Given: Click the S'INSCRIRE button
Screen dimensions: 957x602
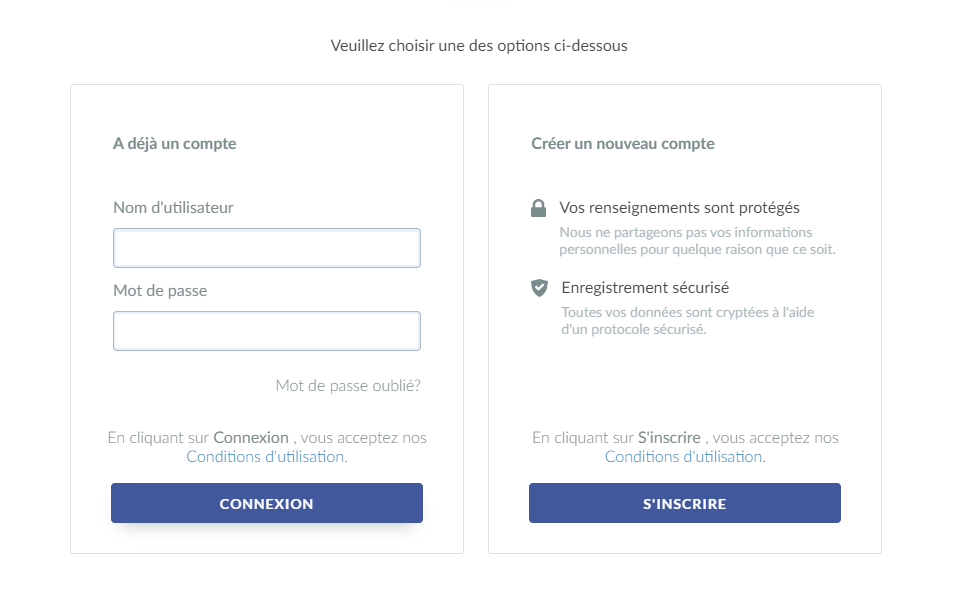Looking at the screenshot, I should tap(685, 503).
